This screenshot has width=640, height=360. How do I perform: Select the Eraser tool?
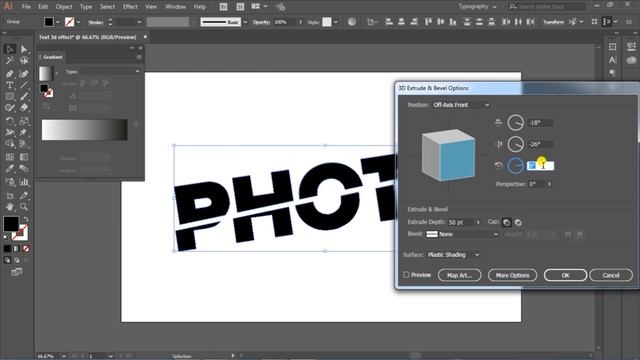24,108
